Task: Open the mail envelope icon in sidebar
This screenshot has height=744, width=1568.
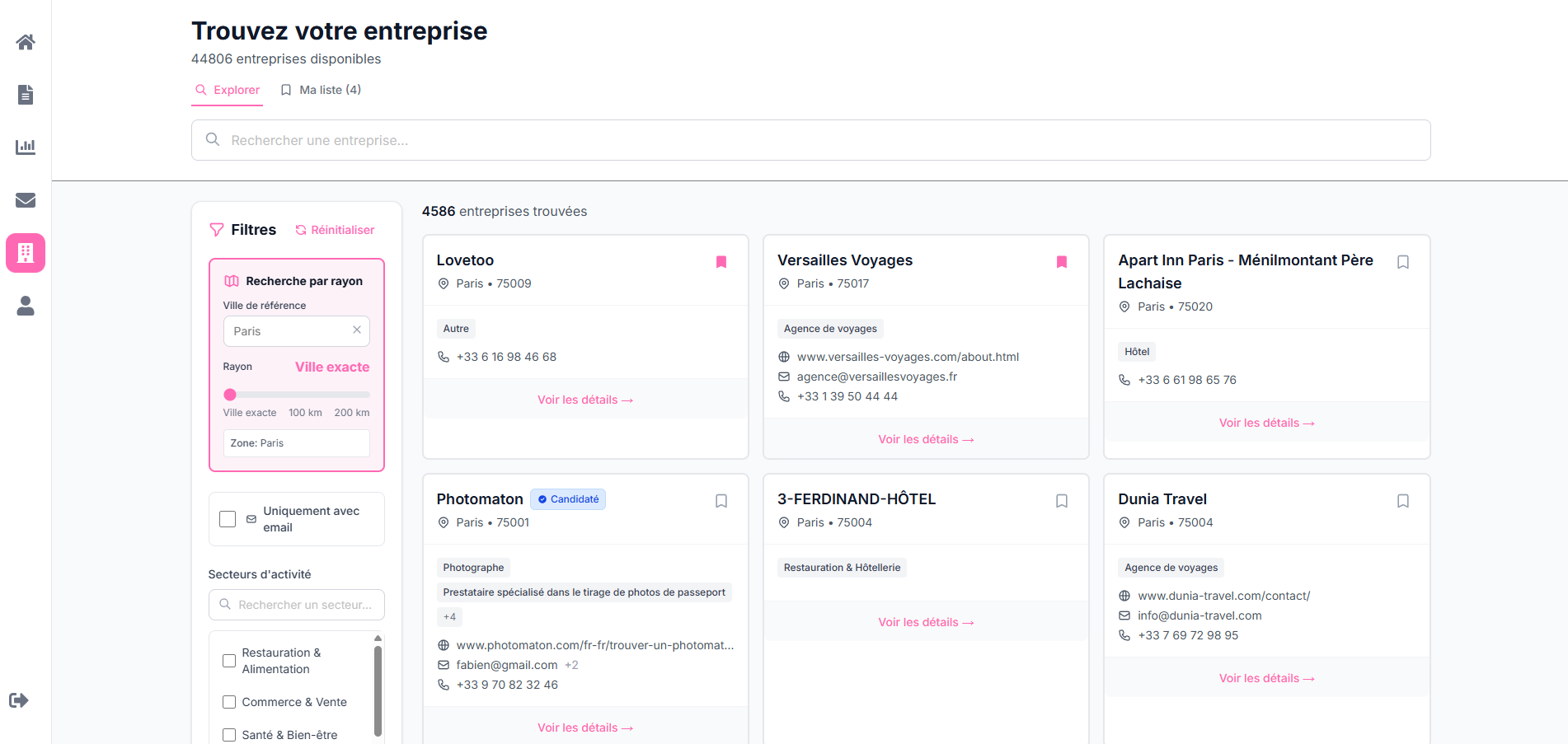Action: pos(26,200)
